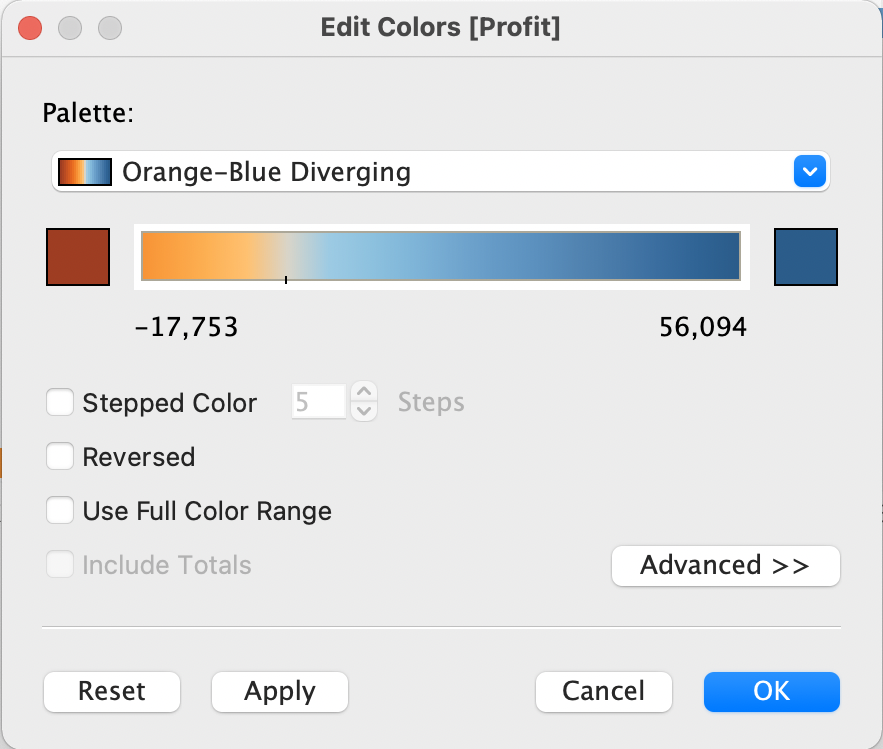Pick the dark orange start color swatch
Viewport: 883px width, 749px height.
78,257
